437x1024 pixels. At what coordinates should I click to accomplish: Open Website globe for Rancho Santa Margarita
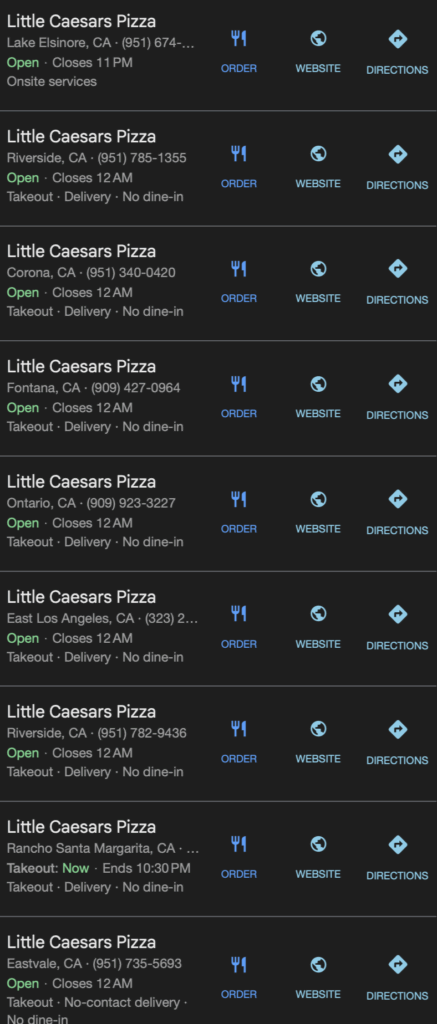pyautogui.click(x=318, y=844)
